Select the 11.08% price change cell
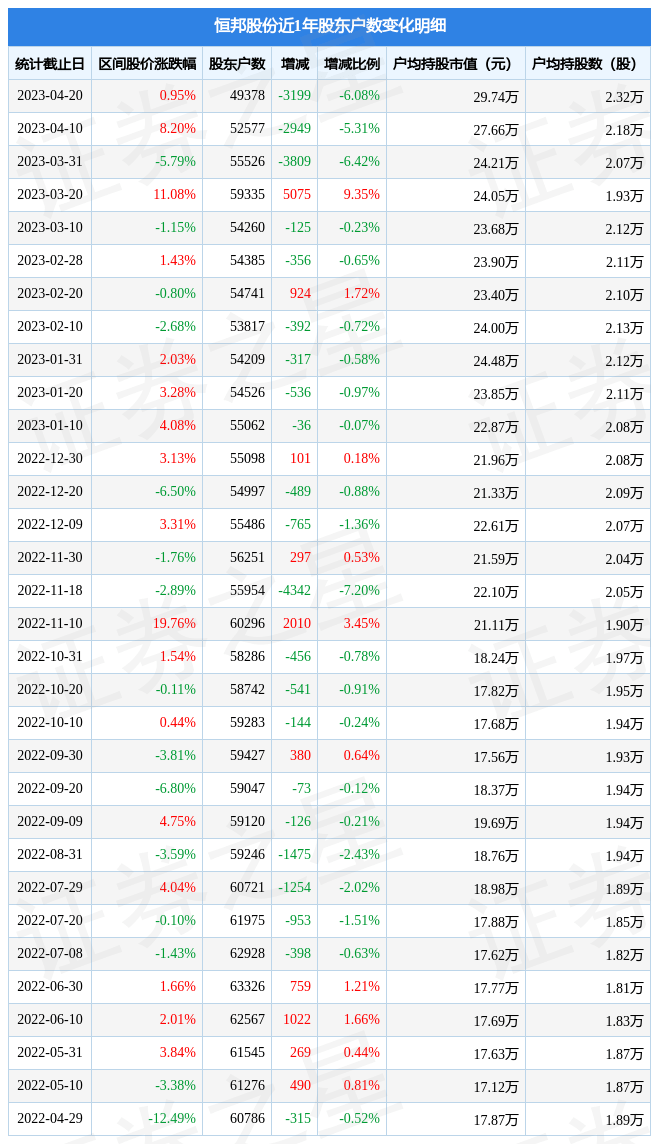Viewport: 651px width, 1144px height. tap(174, 195)
